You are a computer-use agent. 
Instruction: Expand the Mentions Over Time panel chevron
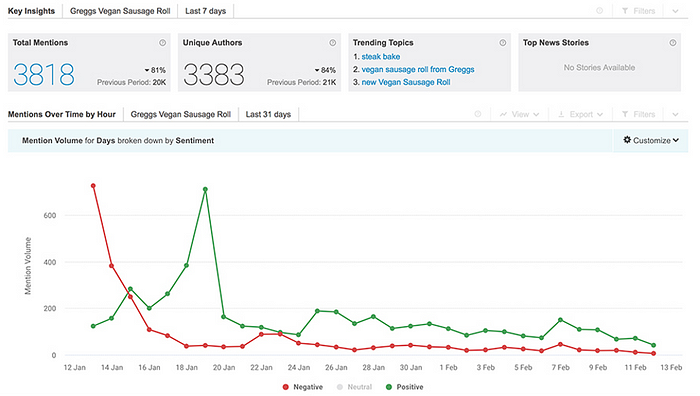pos(675,115)
